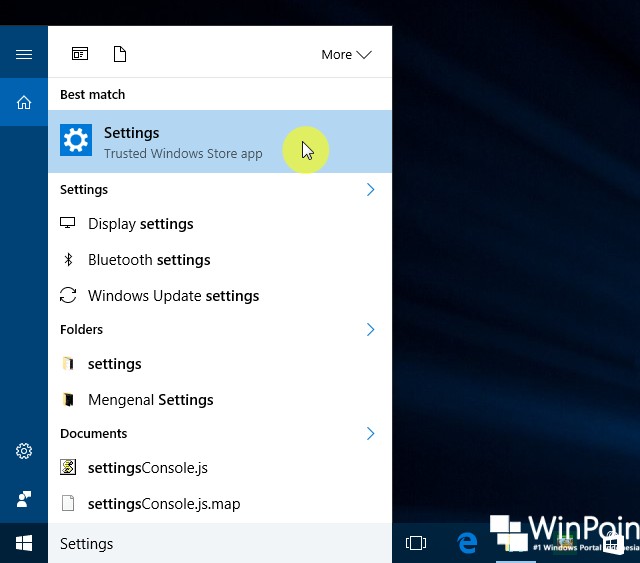The height and width of the screenshot is (563, 640).
Task: Click the search box containing 'Settings'
Action: tap(220, 543)
